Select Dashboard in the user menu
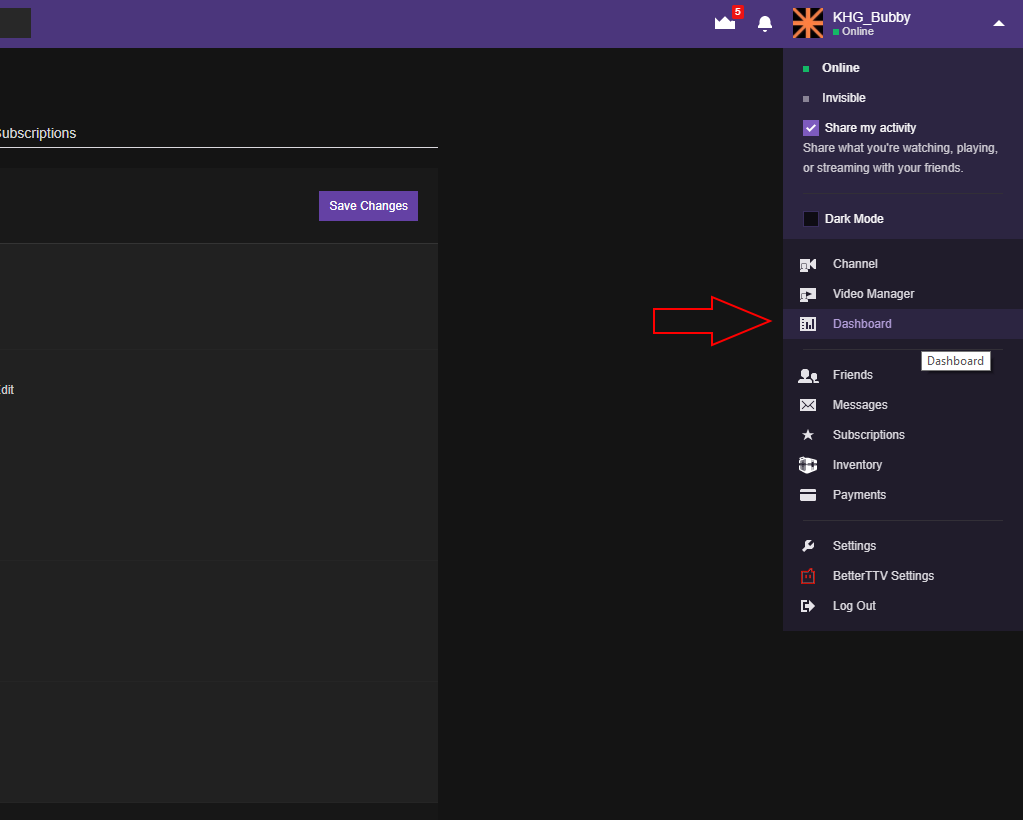1023x820 pixels. 903,324
